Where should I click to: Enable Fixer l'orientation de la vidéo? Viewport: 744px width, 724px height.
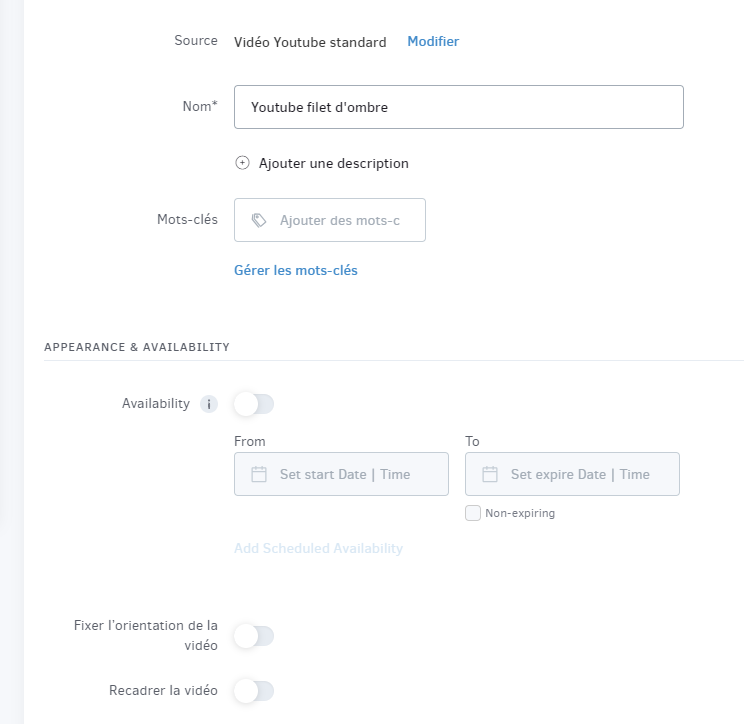click(254, 636)
